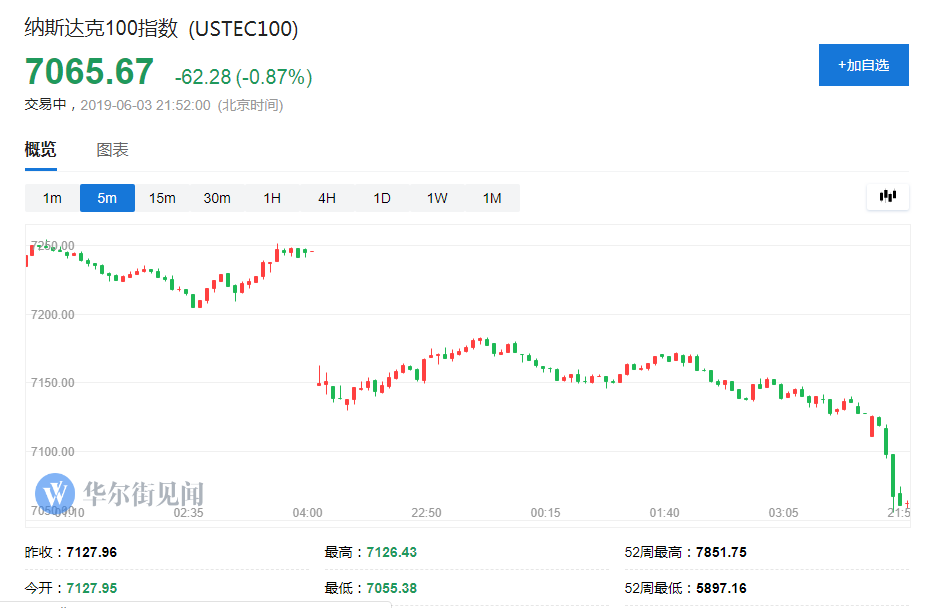Click the 22:50 time axis label
The image size is (937, 608).
(x=426, y=513)
